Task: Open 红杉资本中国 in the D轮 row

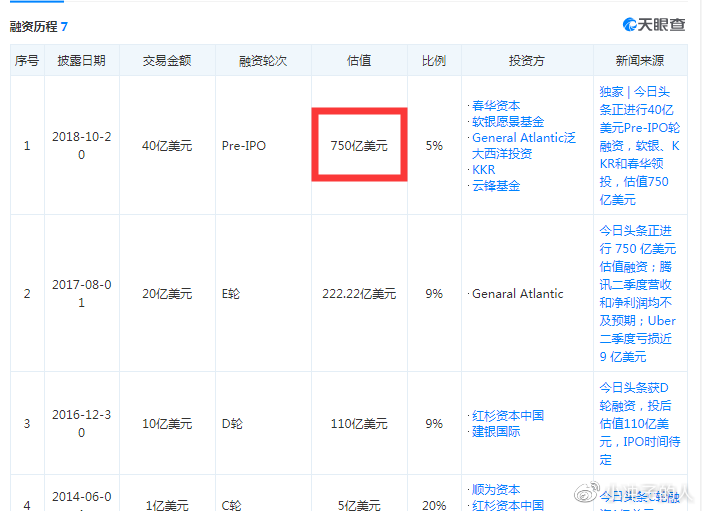Action: coord(508,416)
